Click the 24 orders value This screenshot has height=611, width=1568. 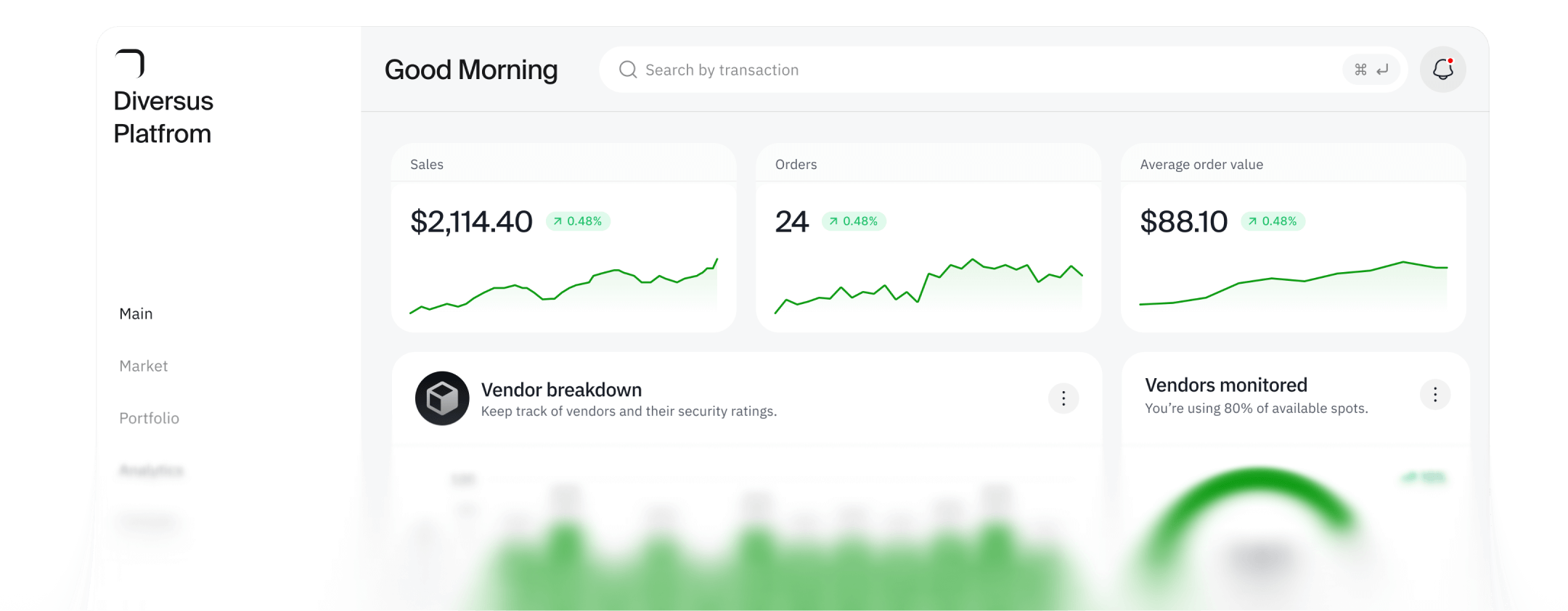pyautogui.click(x=791, y=221)
